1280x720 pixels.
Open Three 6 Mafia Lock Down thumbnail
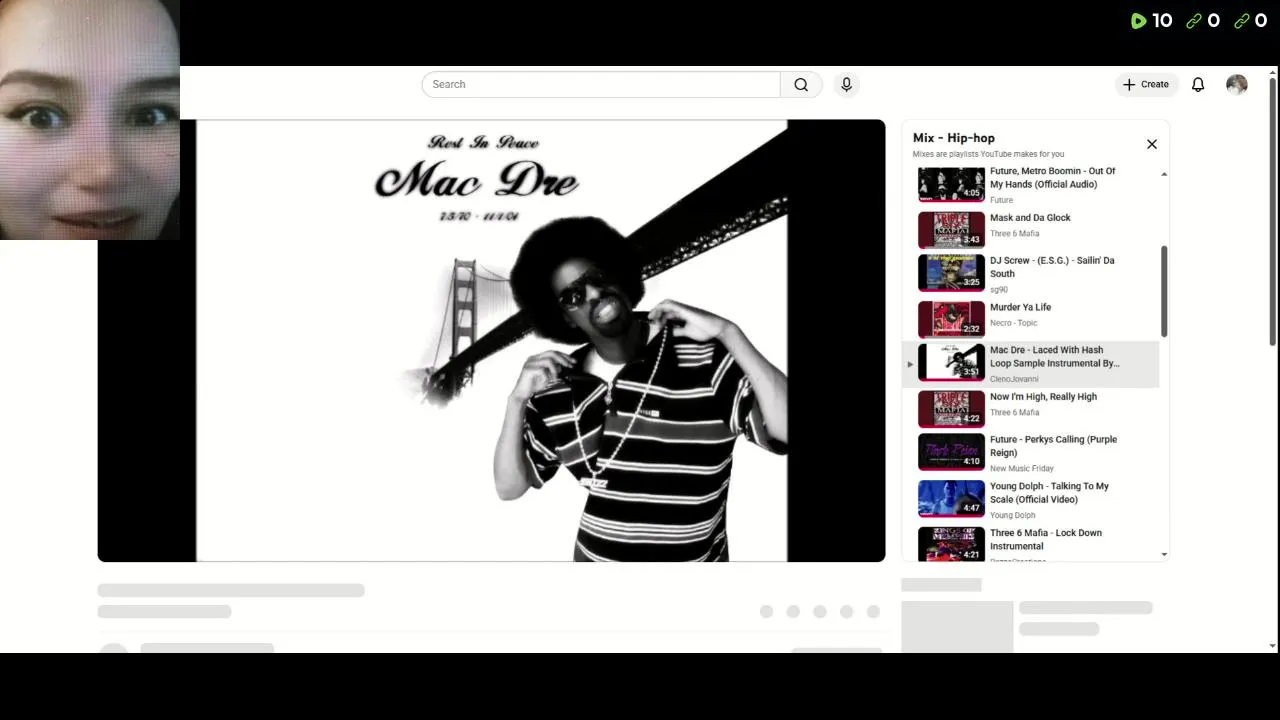tap(951, 544)
